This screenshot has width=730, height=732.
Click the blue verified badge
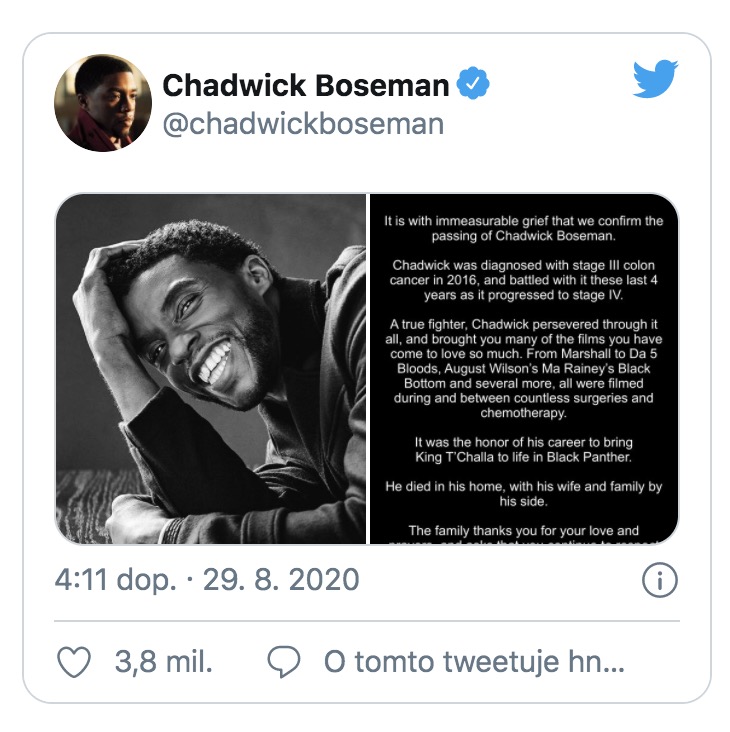click(x=472, y=83)
